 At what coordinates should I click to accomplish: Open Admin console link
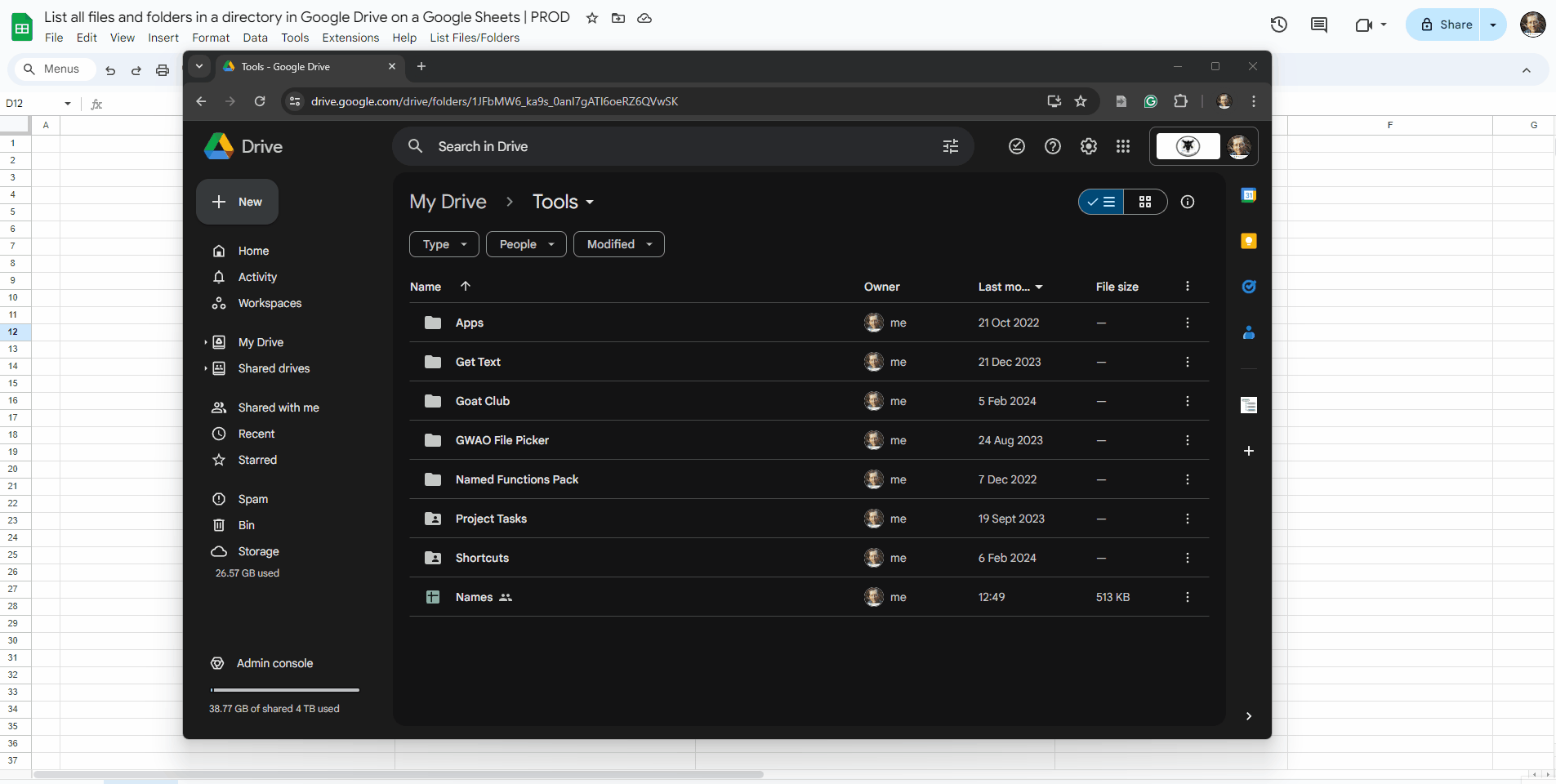274,663
